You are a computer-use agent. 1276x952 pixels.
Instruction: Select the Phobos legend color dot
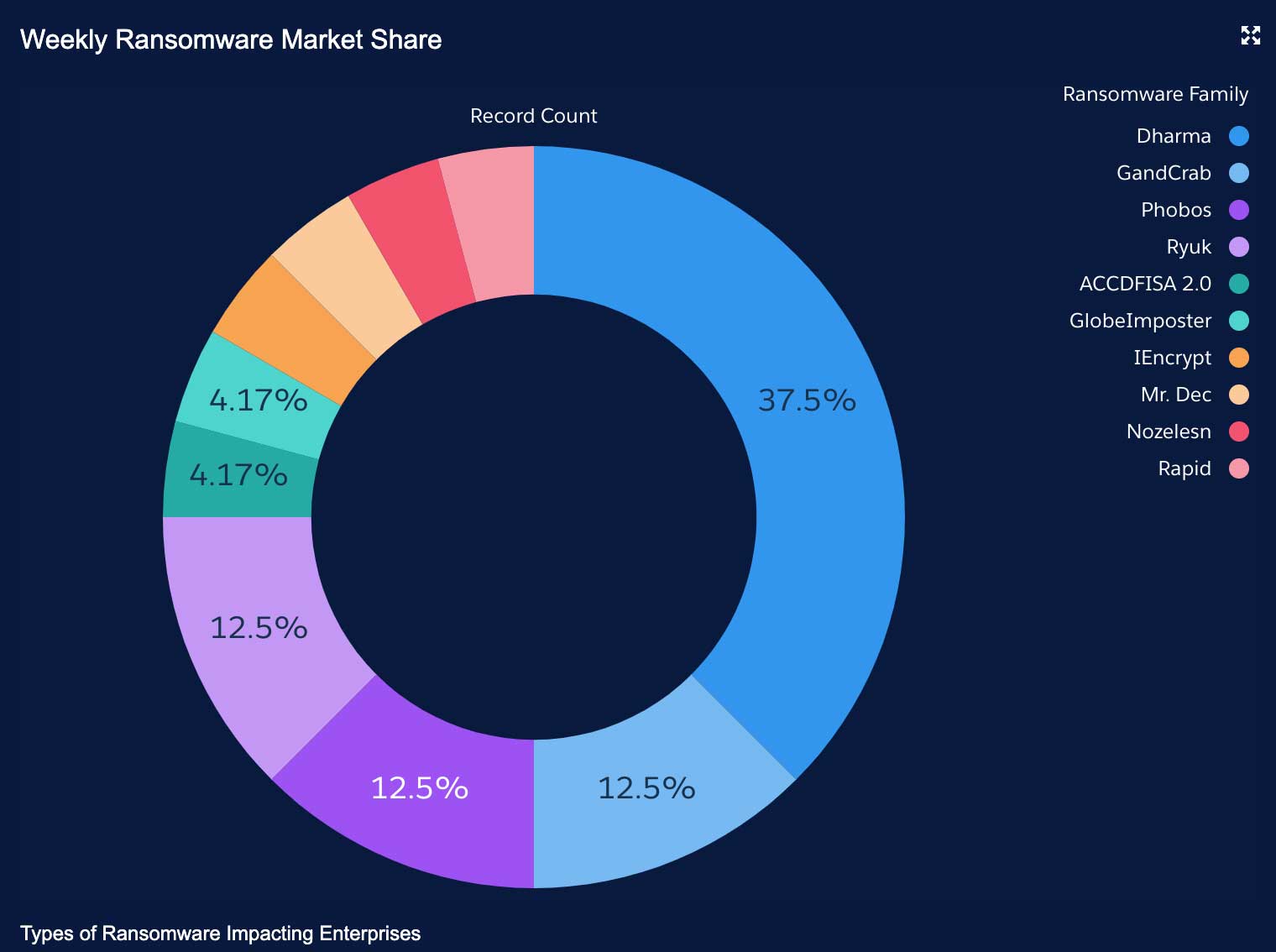tap(1238, 210)
